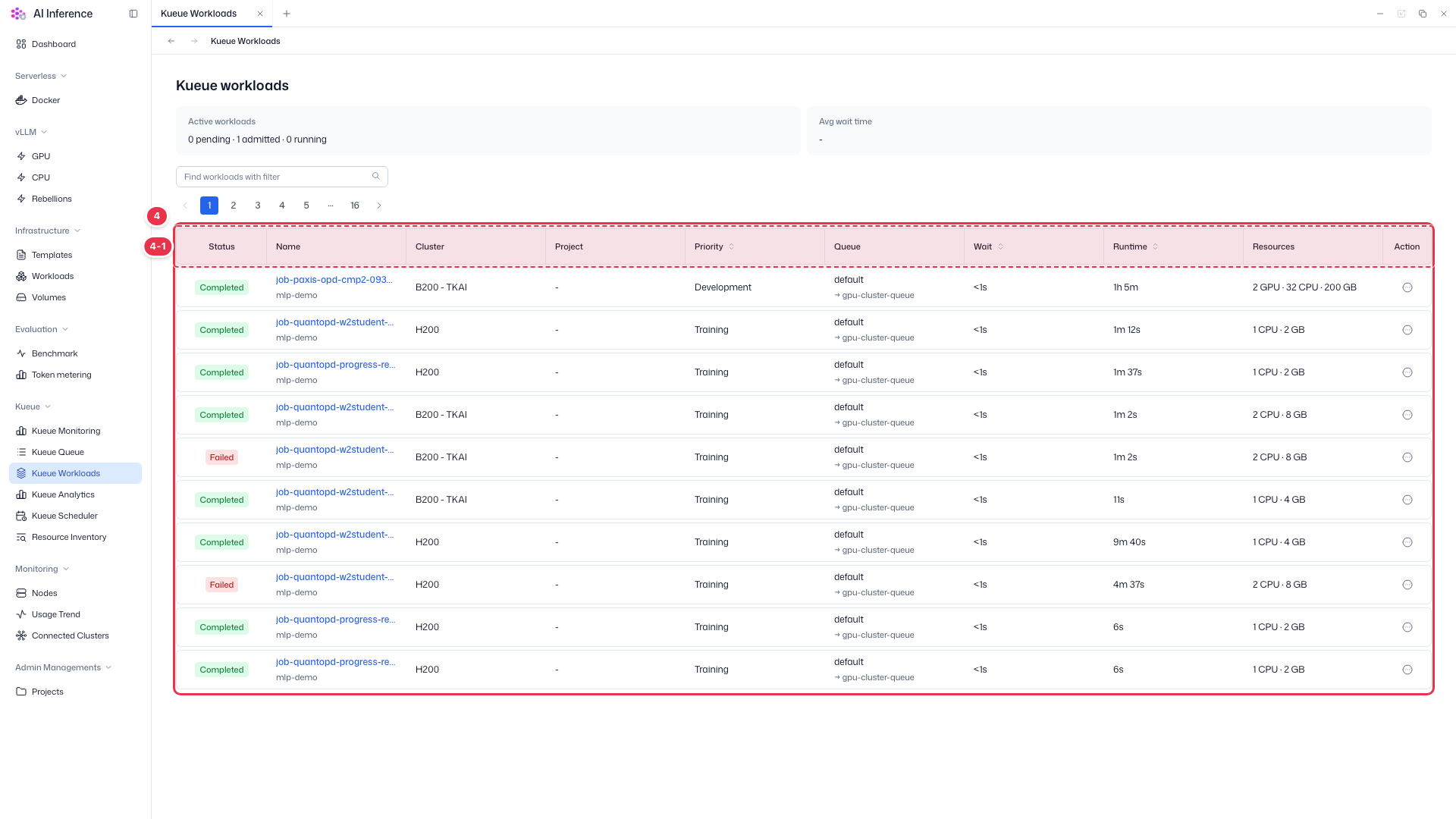The image size is (1456, 819).
Task: Collapse the Serverless section
Action: point(41,76)
